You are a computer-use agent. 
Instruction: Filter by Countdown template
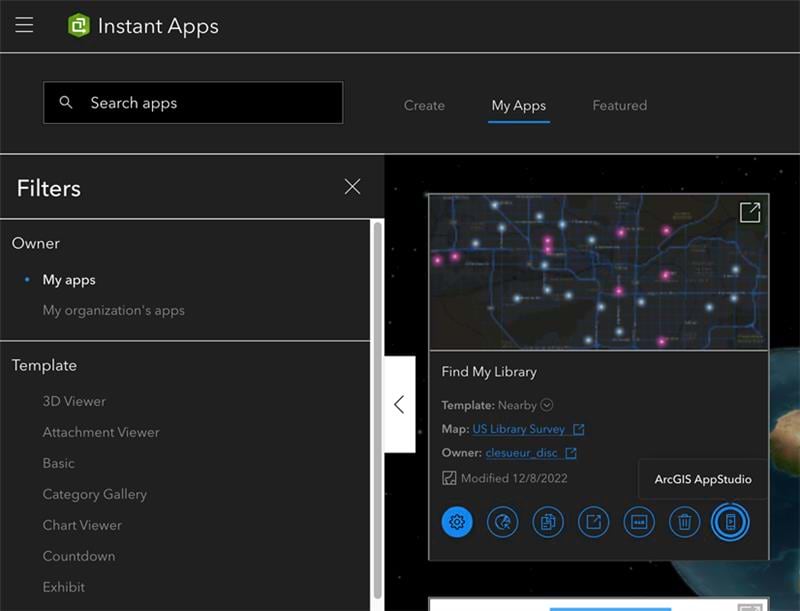79,556
